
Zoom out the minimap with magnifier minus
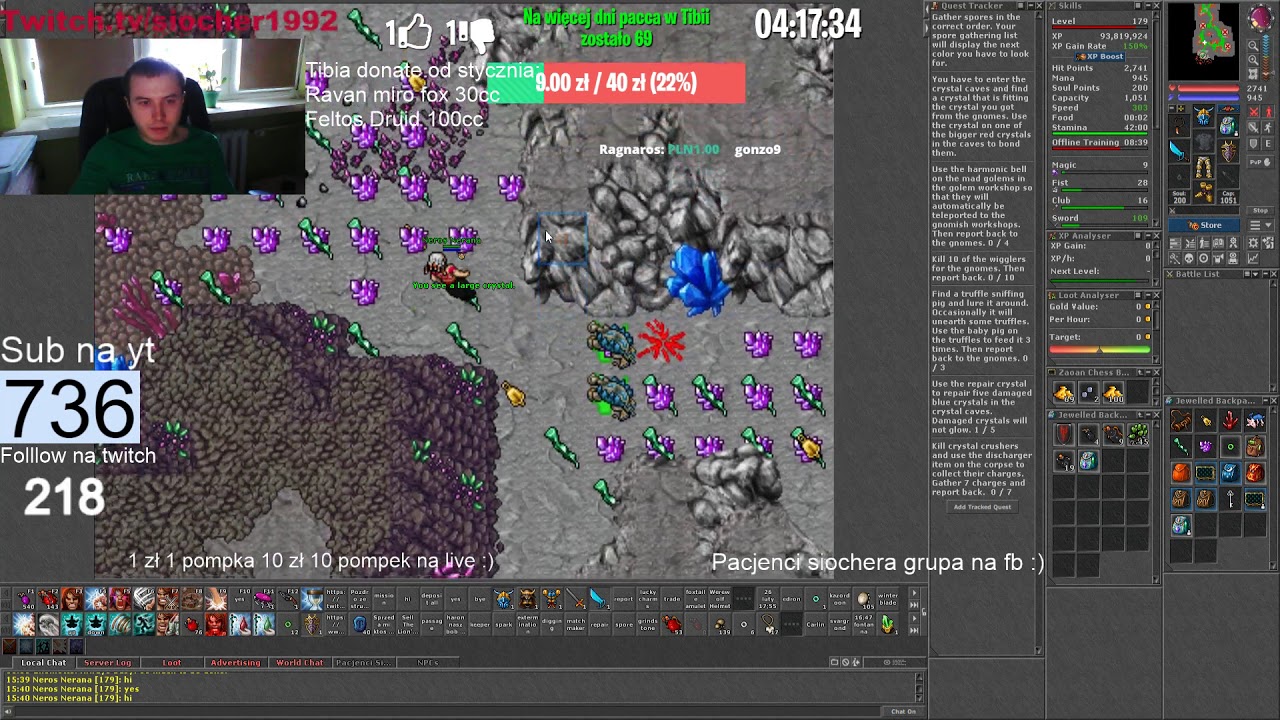click(1253, 46)
